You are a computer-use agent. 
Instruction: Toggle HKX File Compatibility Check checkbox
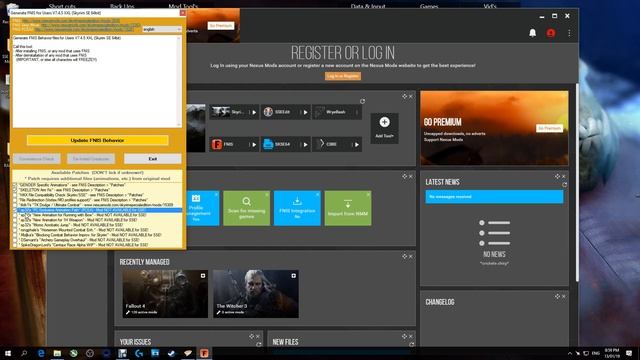[x=15, y=195]
